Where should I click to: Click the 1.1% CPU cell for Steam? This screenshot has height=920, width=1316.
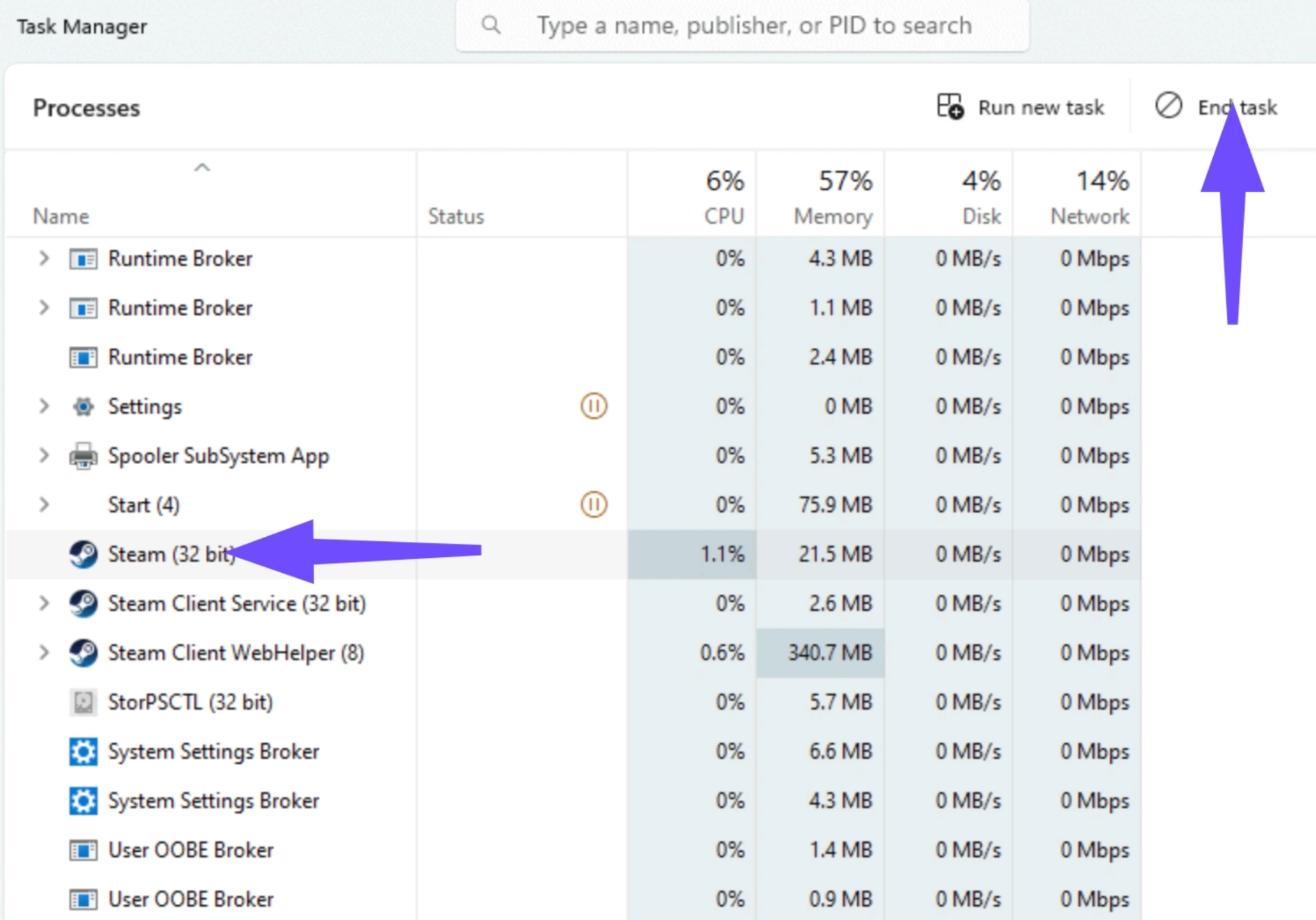pyautogui.click(x=692, y=554)
